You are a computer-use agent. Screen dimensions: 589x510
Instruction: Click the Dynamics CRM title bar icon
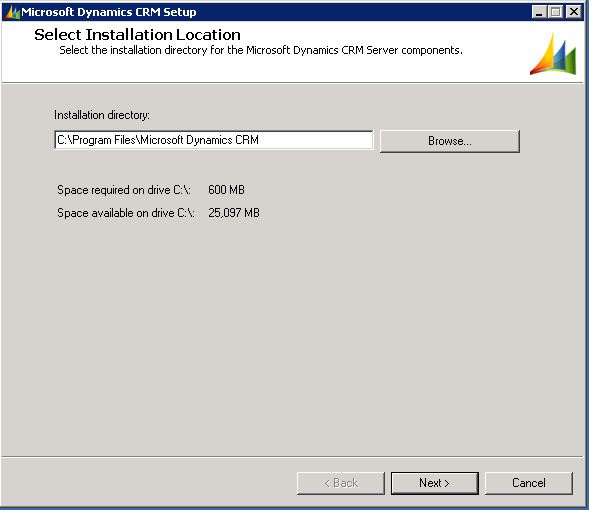[12, 12]
